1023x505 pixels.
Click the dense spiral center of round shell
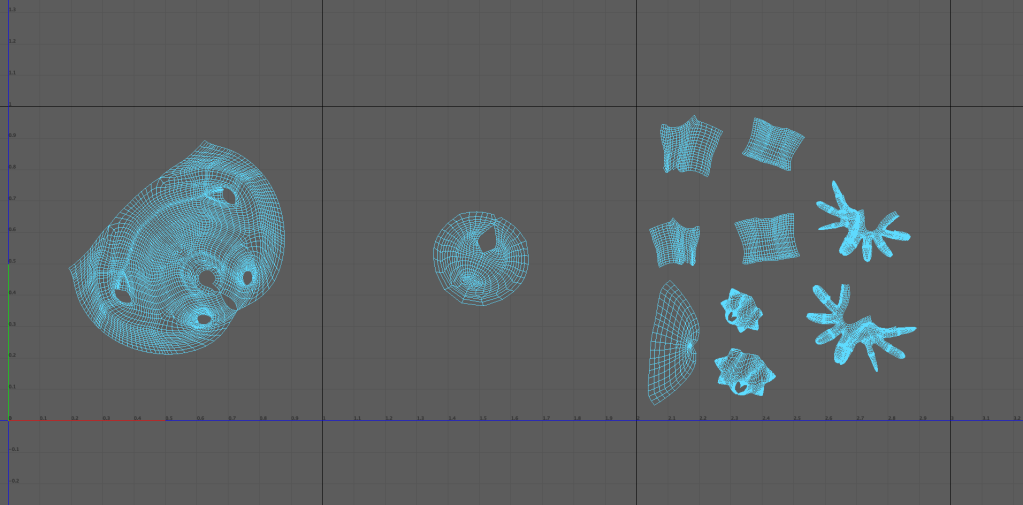click(x=470, y=278)
